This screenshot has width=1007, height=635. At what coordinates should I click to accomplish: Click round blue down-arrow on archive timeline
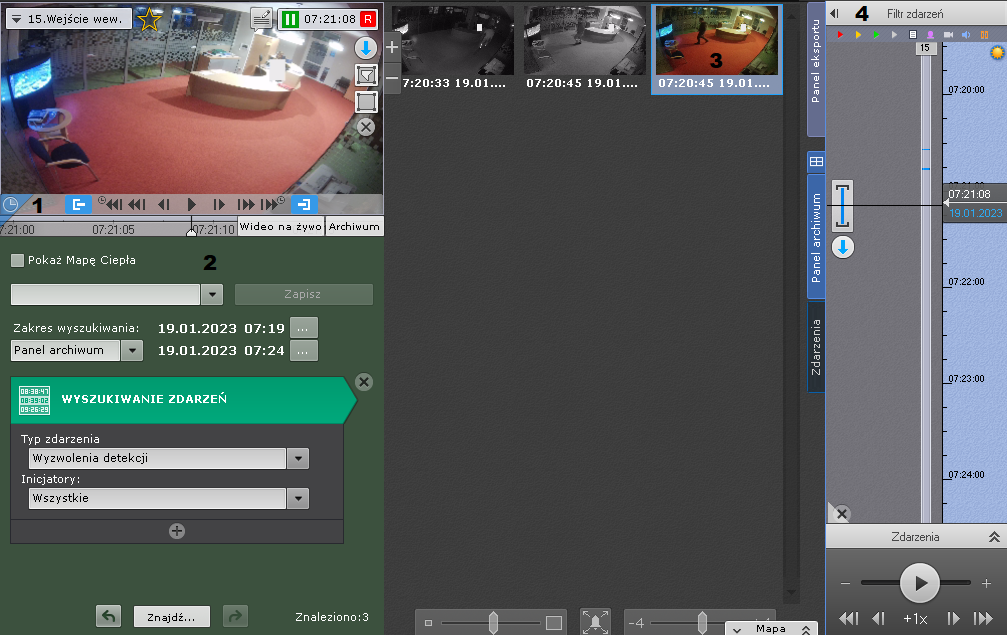click(843, 247)
